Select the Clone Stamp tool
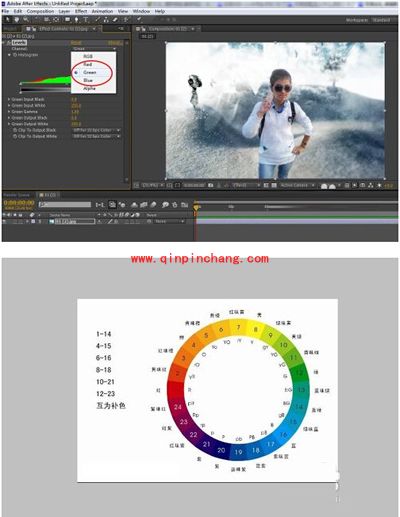Viewport: 400px width, 517px height. (106, 20)
